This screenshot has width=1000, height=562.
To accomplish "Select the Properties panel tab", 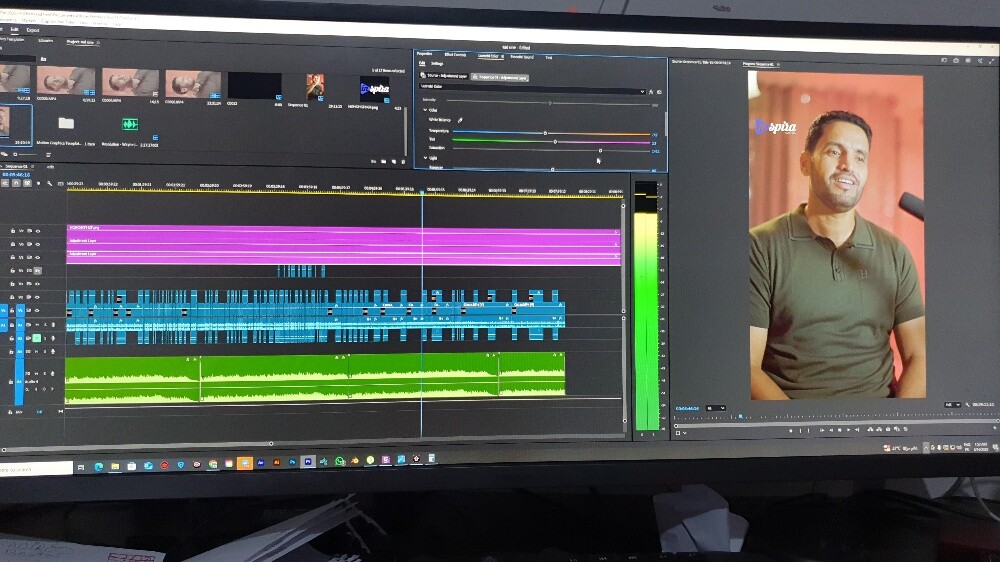I will (x=425, y=54).
